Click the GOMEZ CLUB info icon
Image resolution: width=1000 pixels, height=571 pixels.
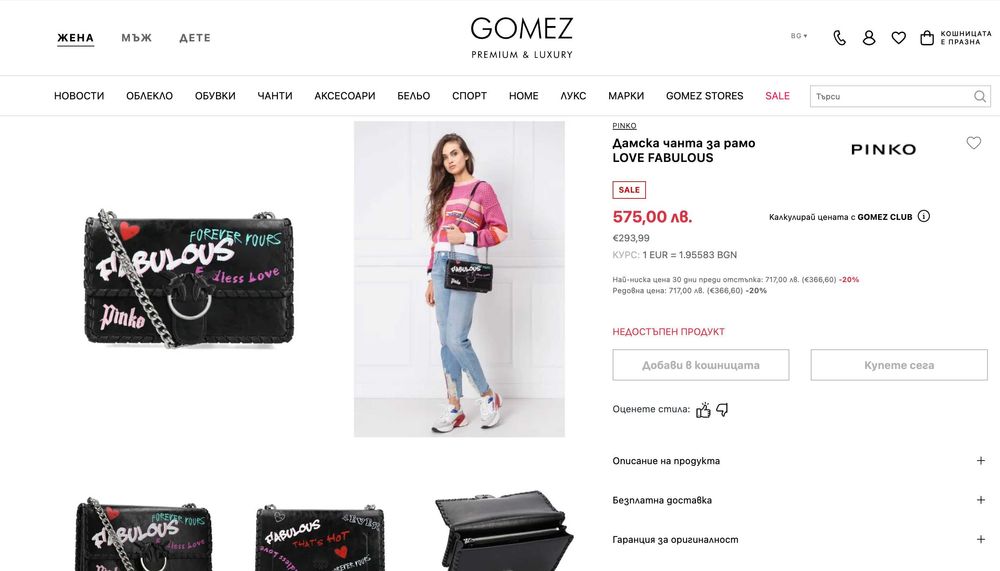click(923, 216)
